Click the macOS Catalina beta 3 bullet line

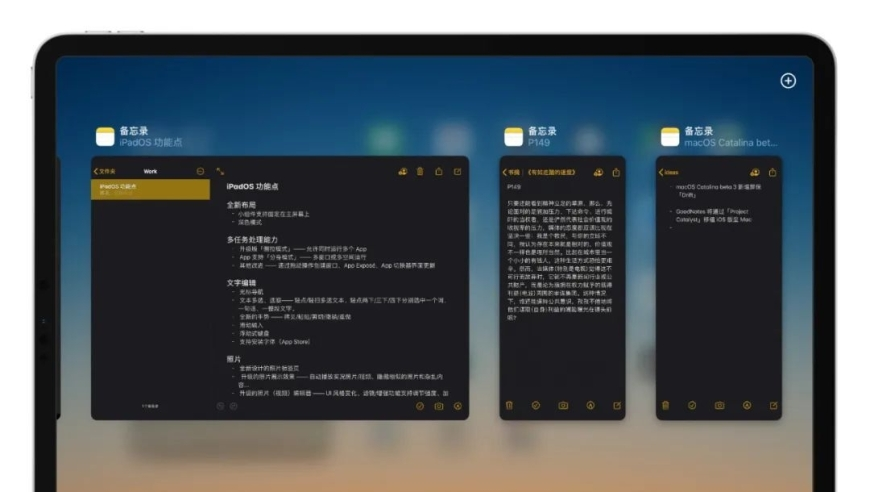pyautogui.click(x=719, y=191)
